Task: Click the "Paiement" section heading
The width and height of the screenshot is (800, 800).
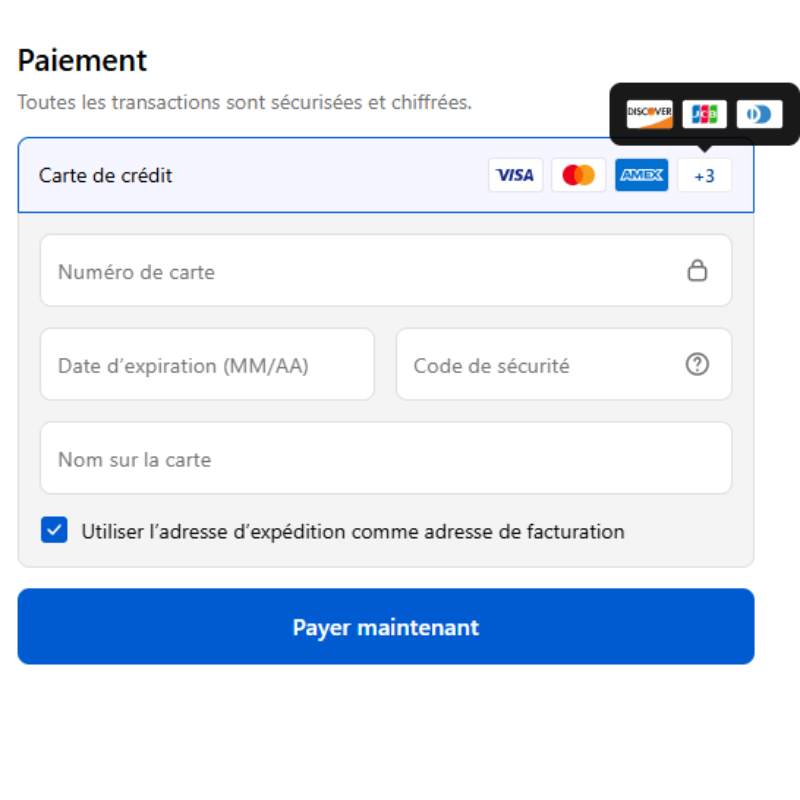Action: (x=82, y=61)
